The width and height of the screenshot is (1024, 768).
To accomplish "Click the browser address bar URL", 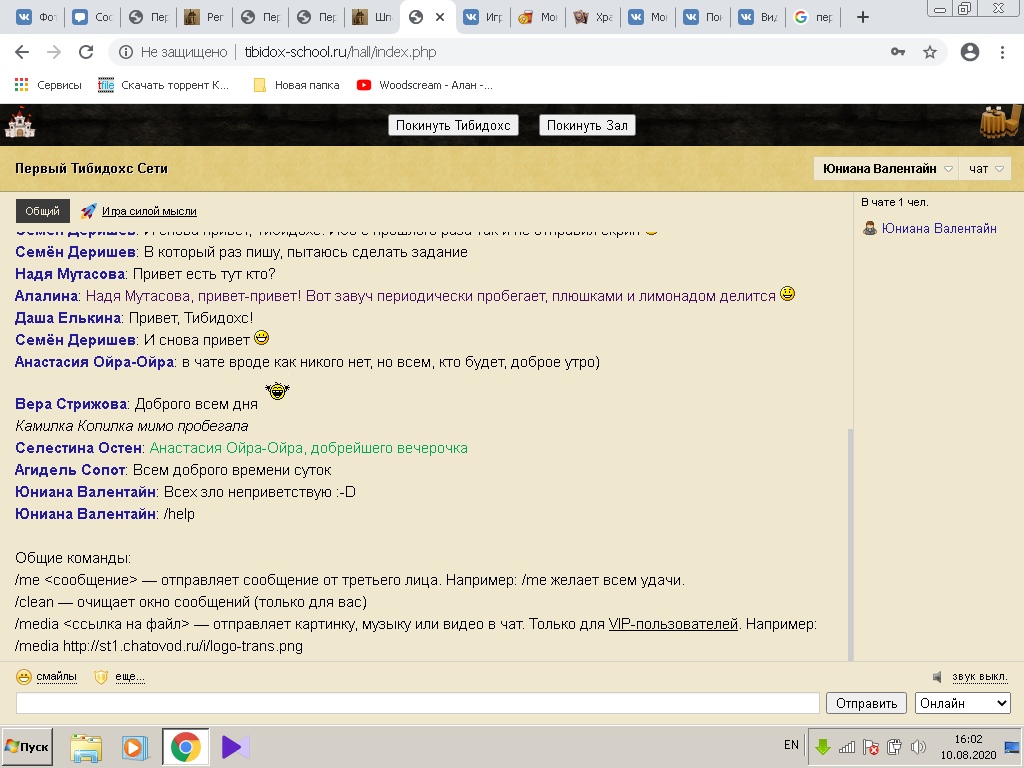I will click(340, 52).
